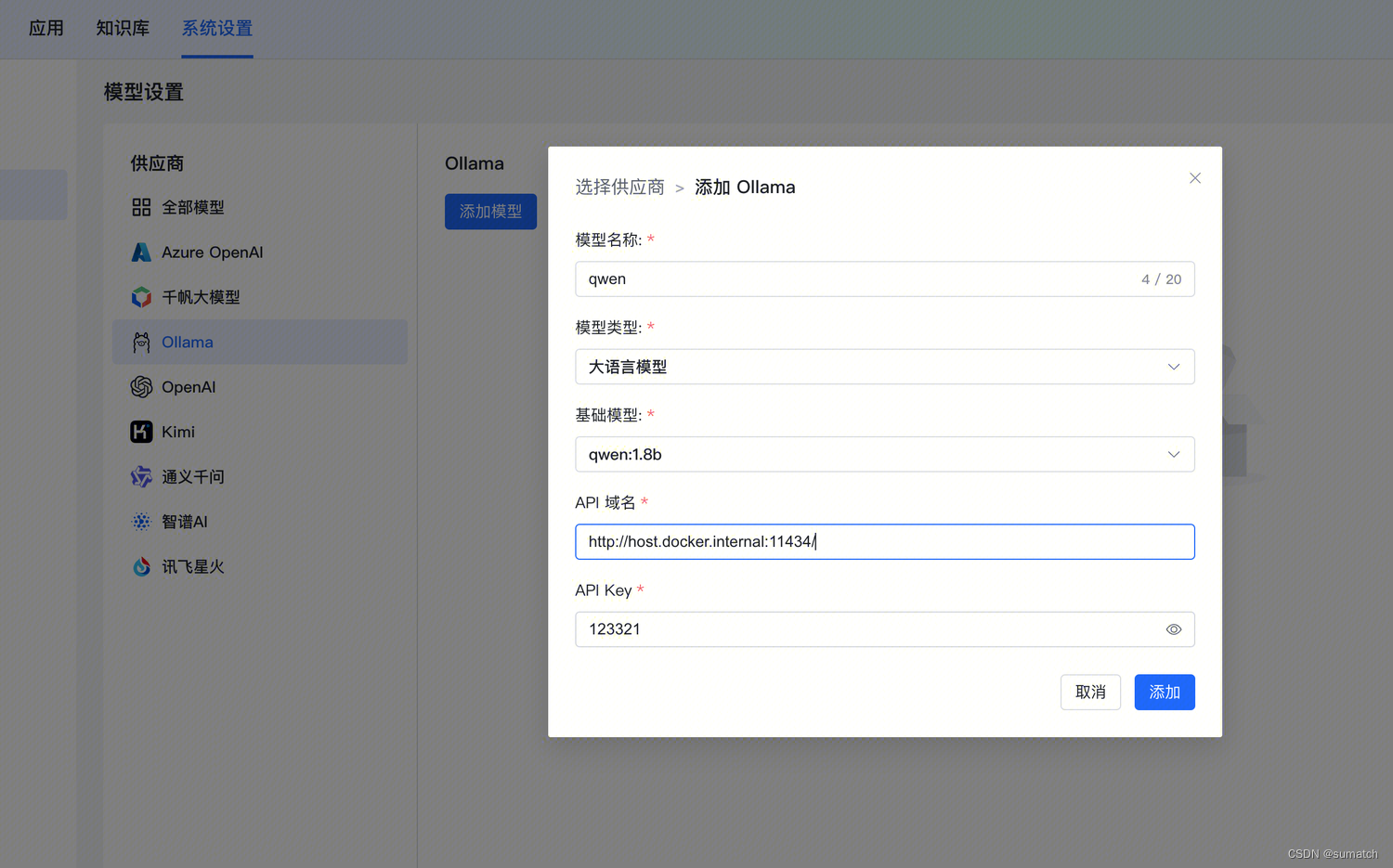This screenshot has width=1393, height=868.
Task: Click the Azure OpenAI logo icon
Action: [x=141, y=253]
